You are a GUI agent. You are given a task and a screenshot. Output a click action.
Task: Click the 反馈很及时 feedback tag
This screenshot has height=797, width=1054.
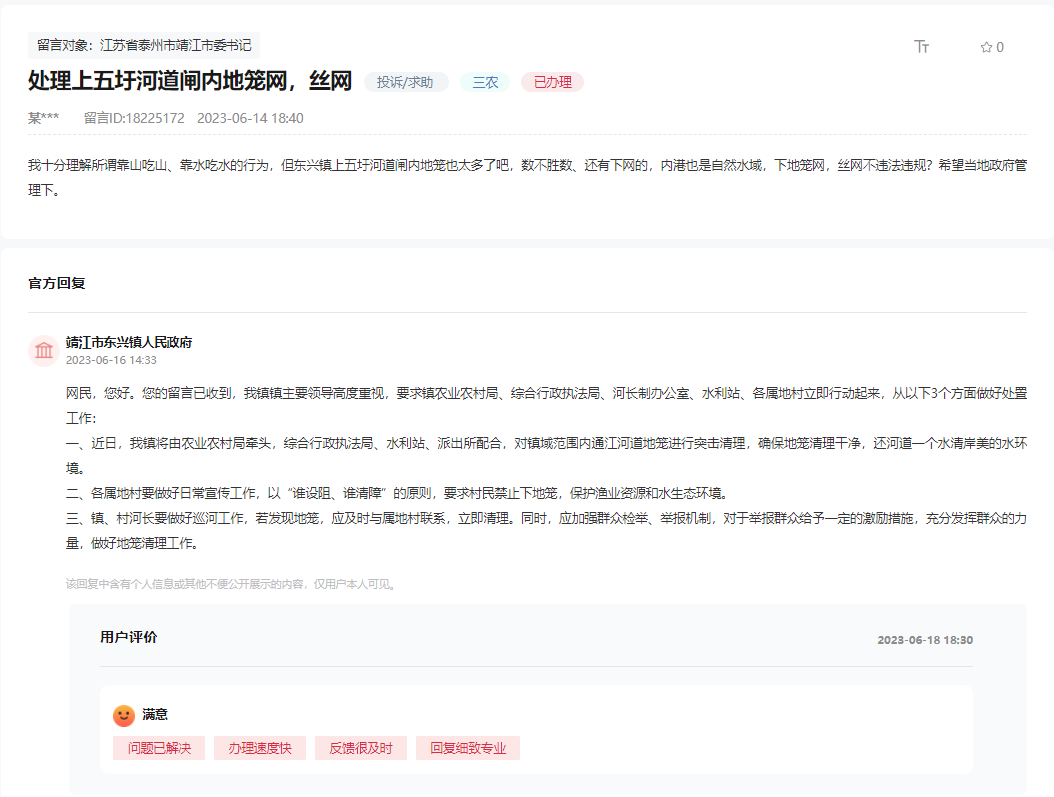click(x=360, y=747)
